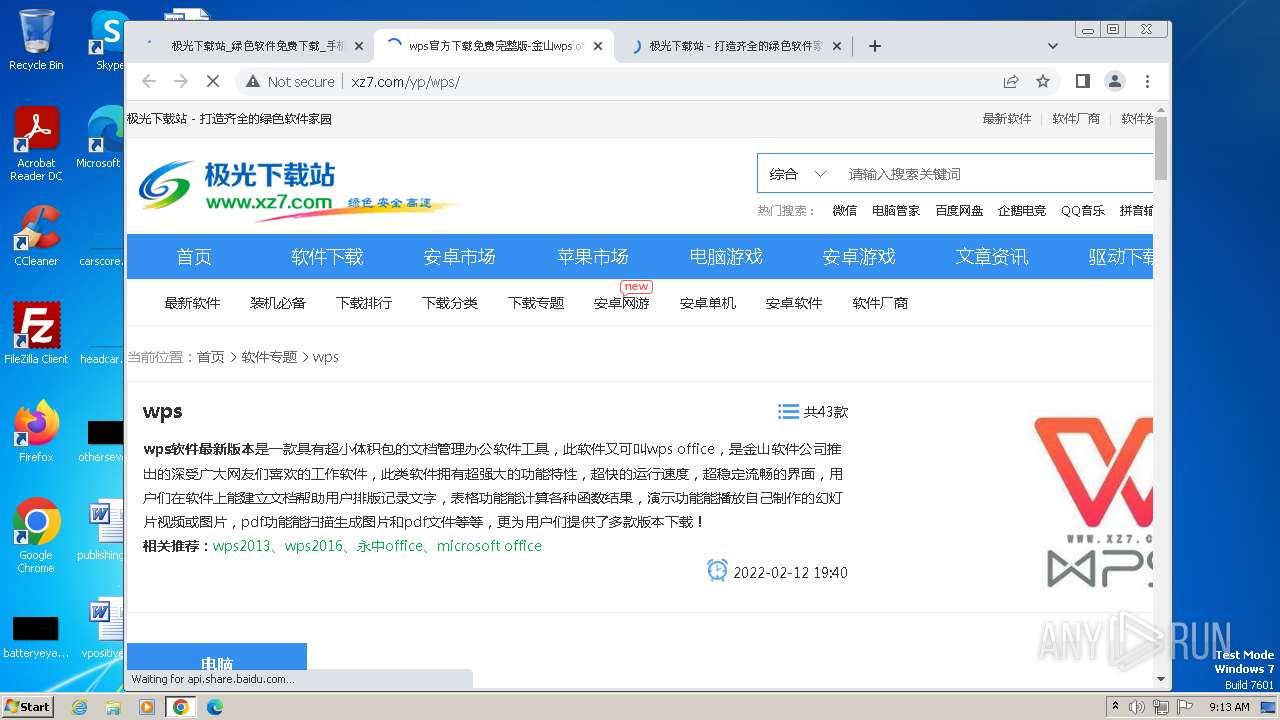This screenshot has width=1280, height=720.
Task: Select the 电脑 category tab
Action: tap(217, 661)
